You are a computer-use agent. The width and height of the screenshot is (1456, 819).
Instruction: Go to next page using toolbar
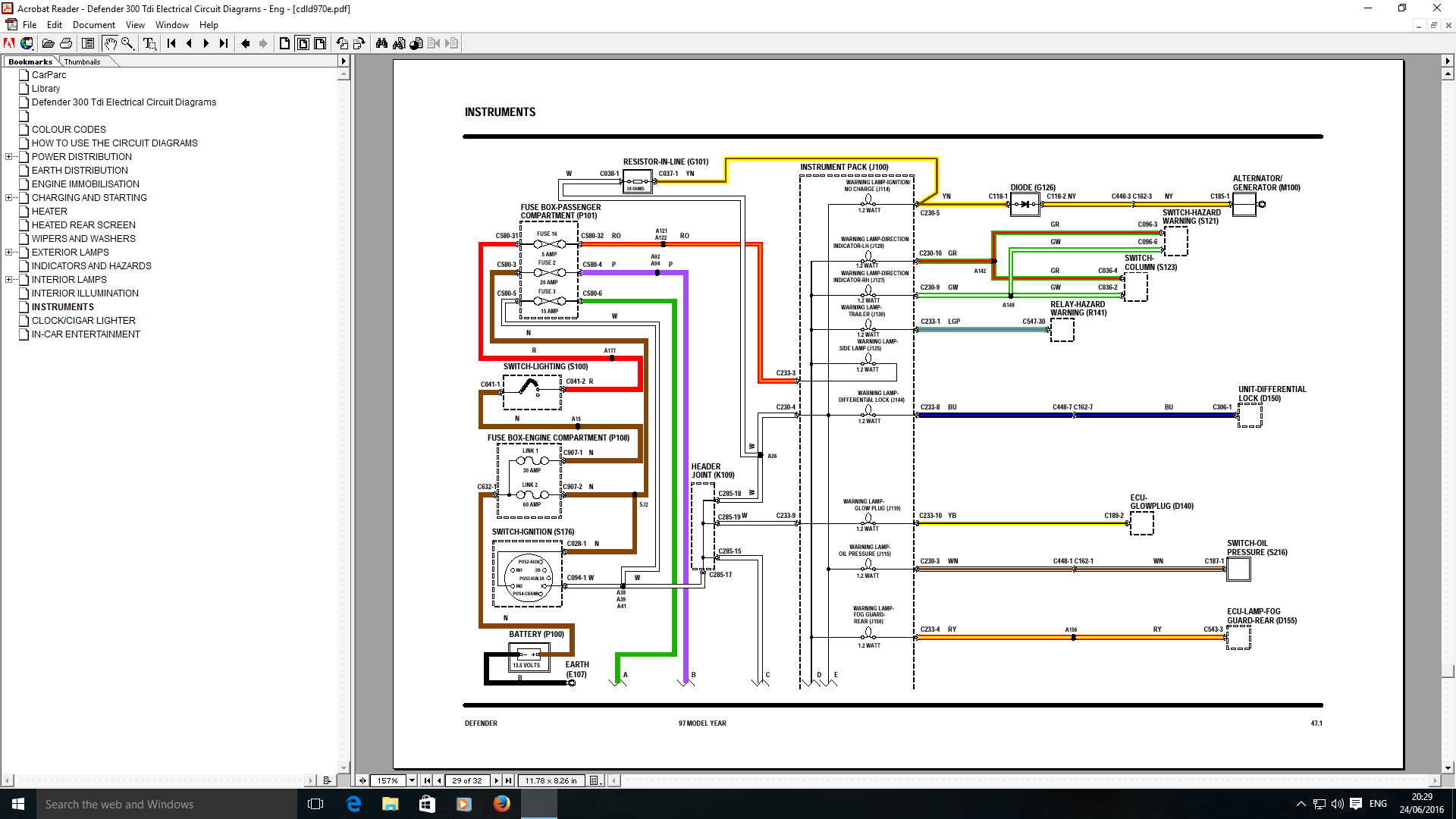point(206,43)
